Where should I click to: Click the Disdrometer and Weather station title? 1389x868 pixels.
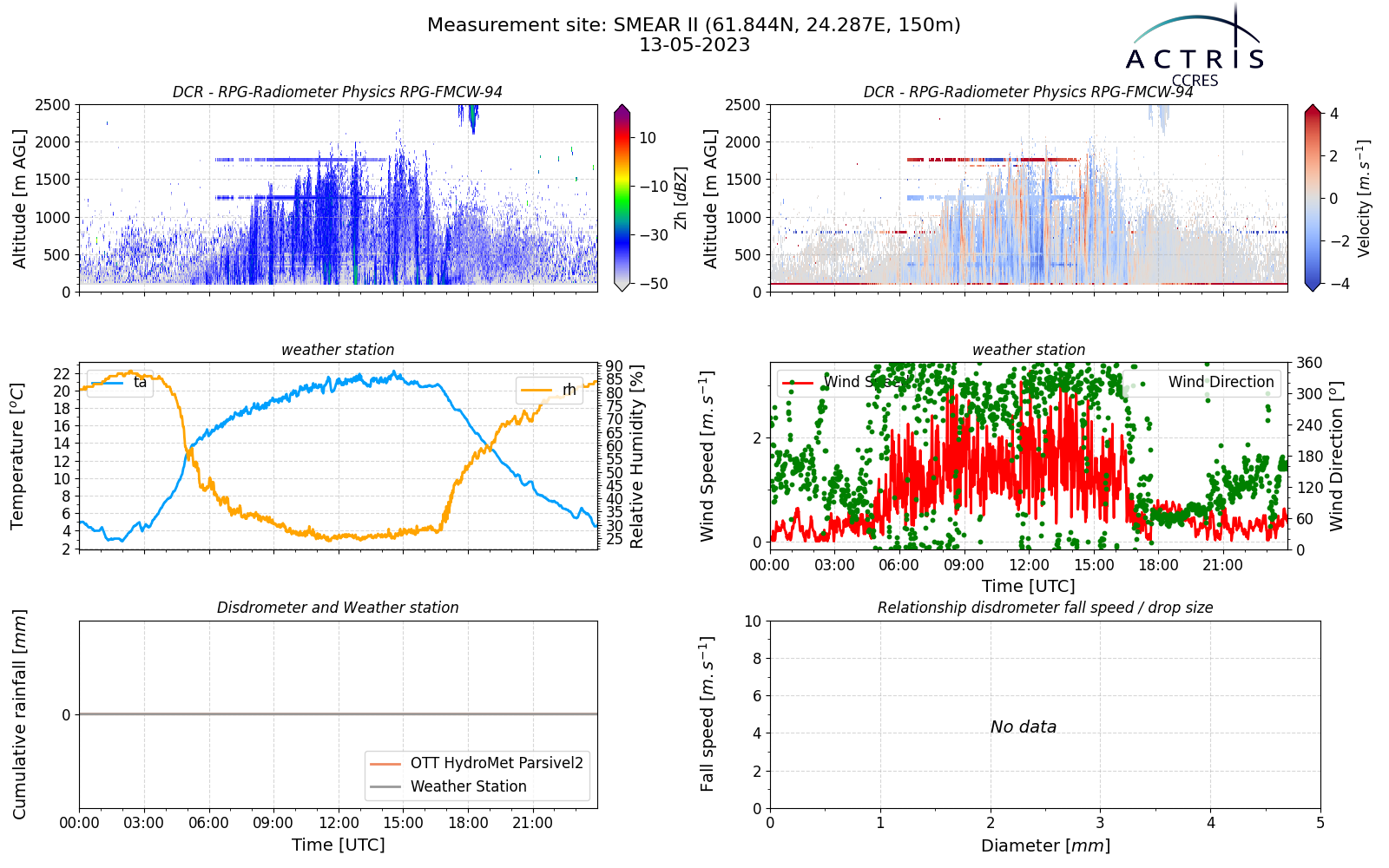[338, 608]
